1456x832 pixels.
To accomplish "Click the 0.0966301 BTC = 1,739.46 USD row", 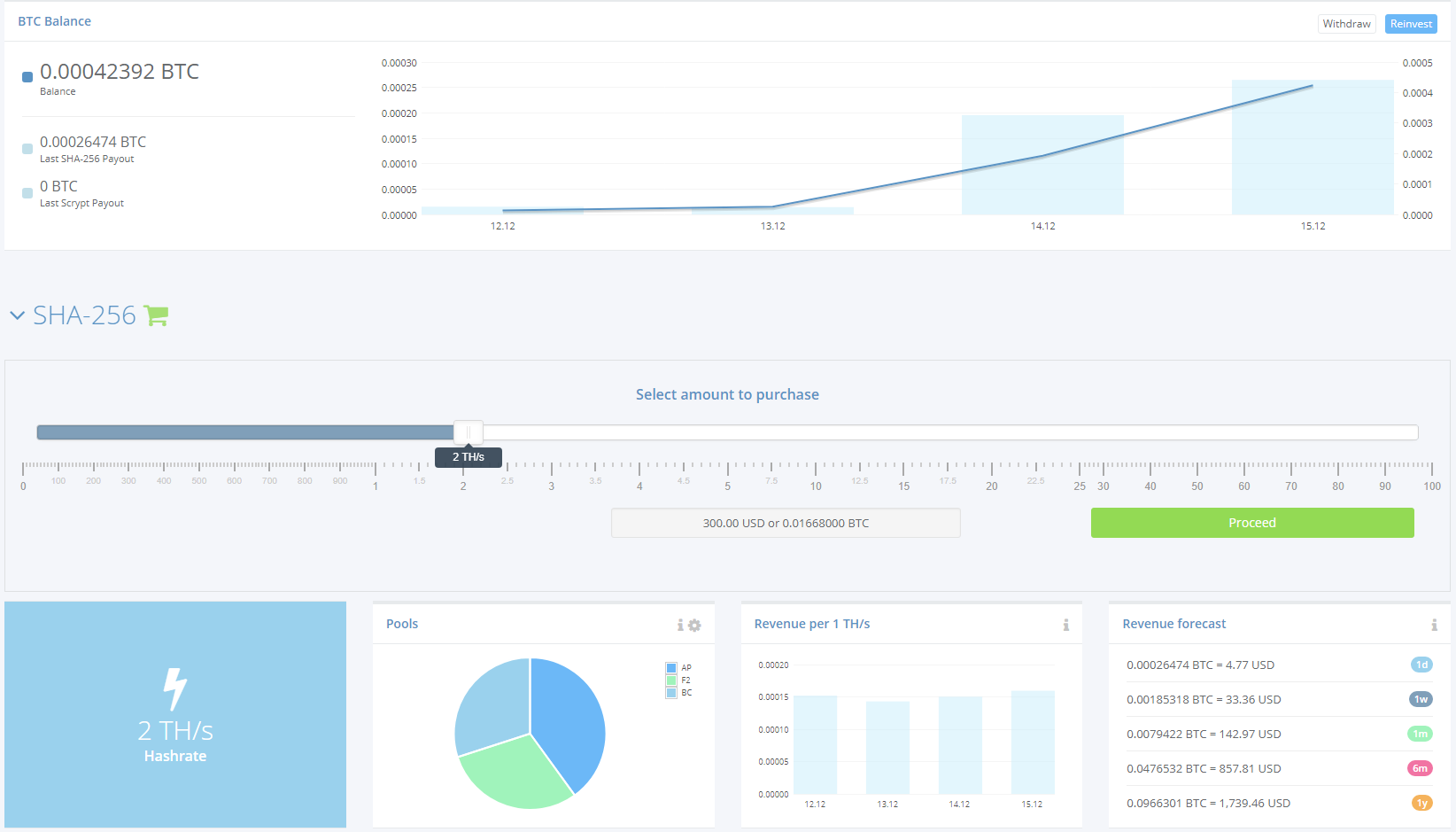I will (1280, 803).
